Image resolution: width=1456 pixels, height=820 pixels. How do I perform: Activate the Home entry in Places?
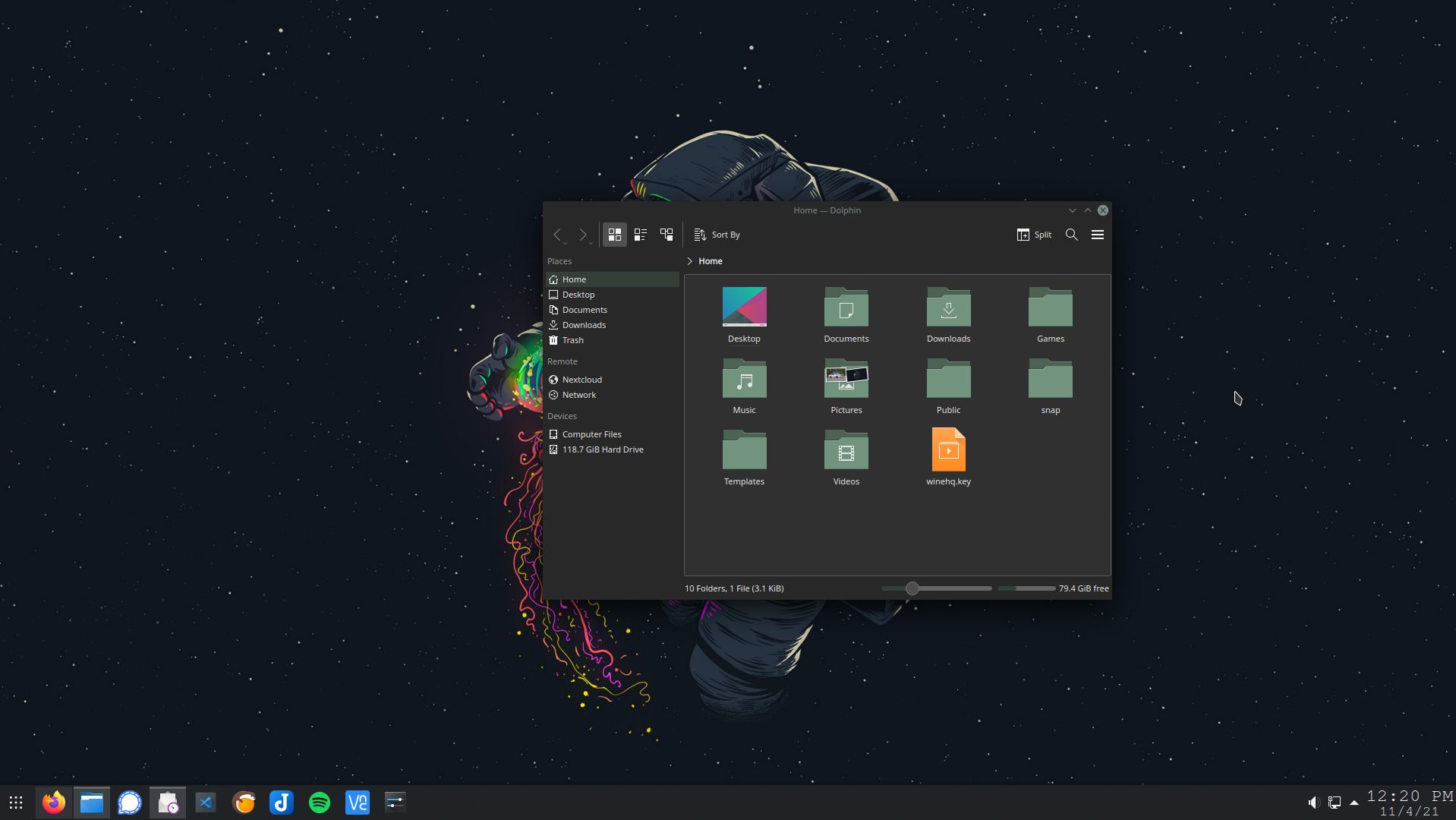pyautogui.click(x=574, y=279)
